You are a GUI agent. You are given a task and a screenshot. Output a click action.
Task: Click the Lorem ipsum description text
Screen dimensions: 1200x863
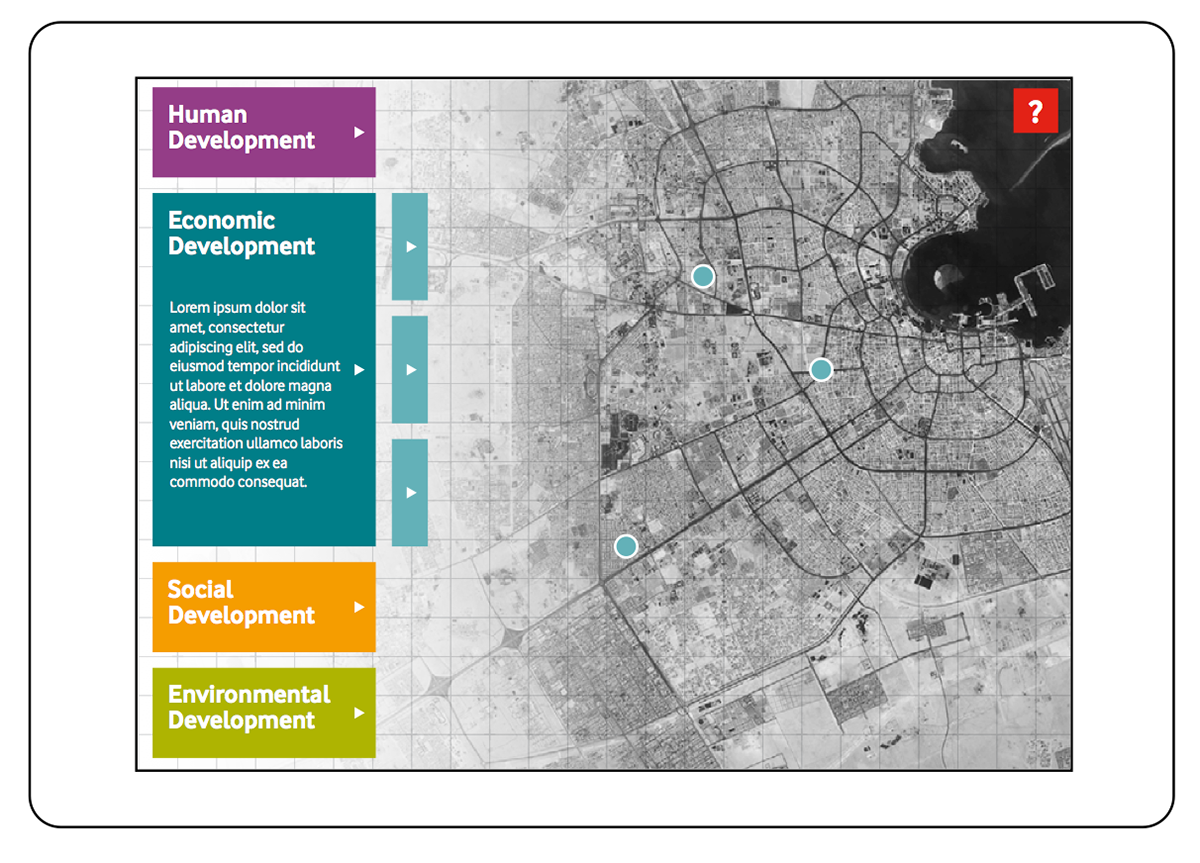[x=256, y=395]
